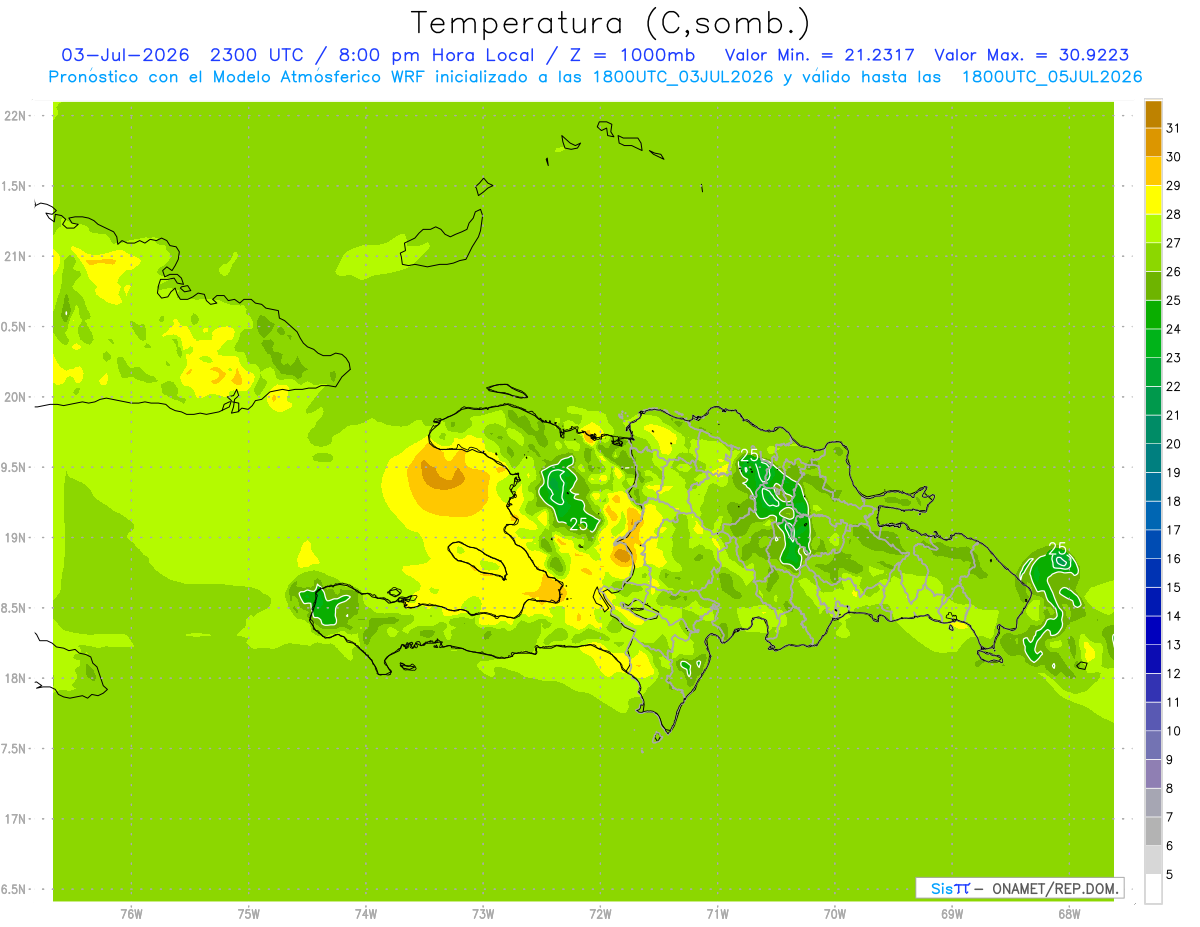Click the 'Temperatura (C,somb.)' map title
Viewport: 1200px width, 927px height.
coord(610,22)
